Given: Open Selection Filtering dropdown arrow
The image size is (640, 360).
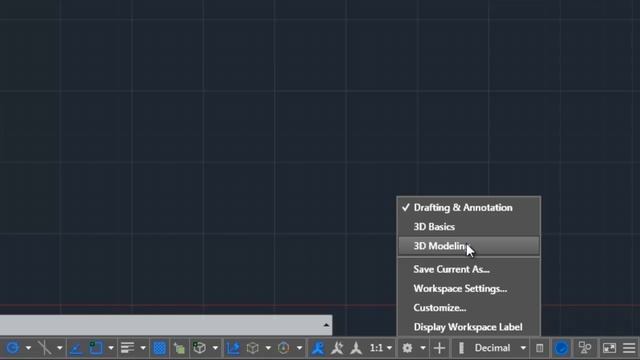Looking at the screenshot, I should coord(268,348).
